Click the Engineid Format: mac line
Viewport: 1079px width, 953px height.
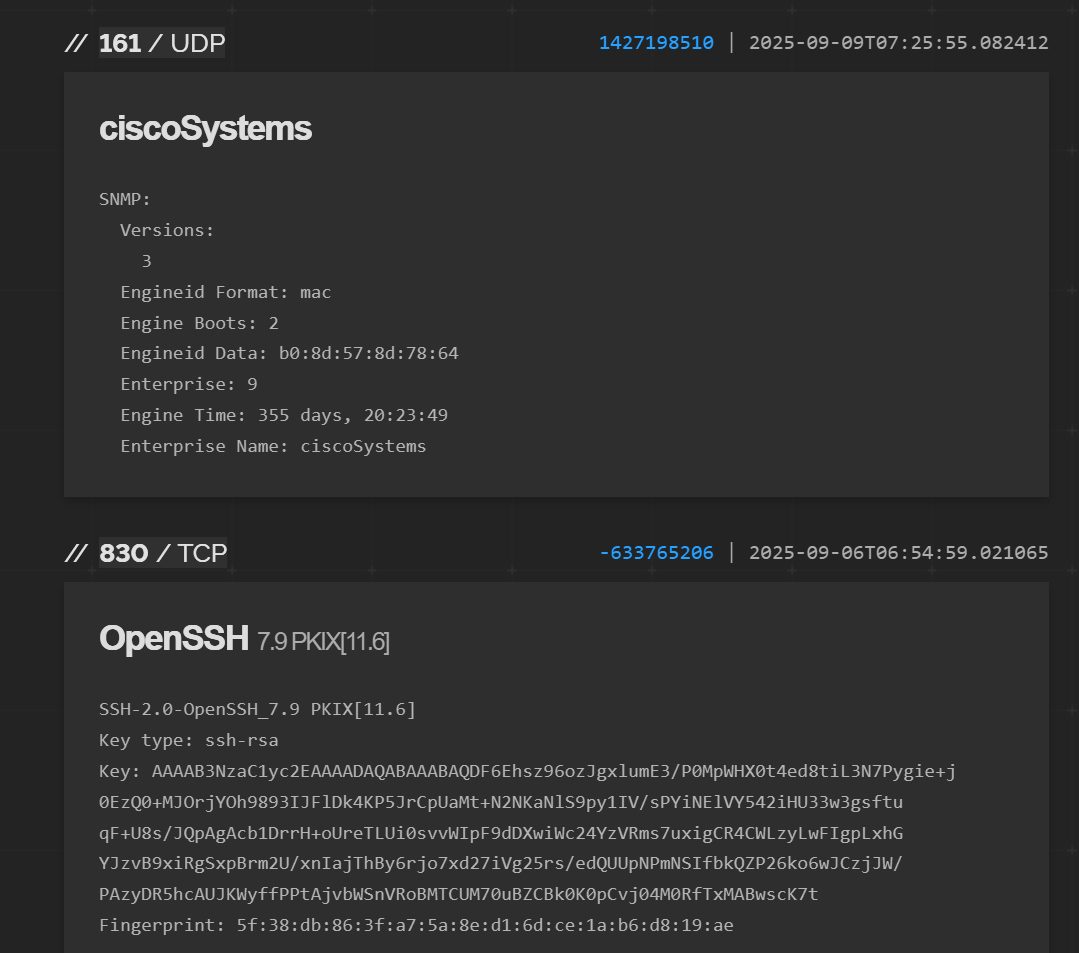225,293
